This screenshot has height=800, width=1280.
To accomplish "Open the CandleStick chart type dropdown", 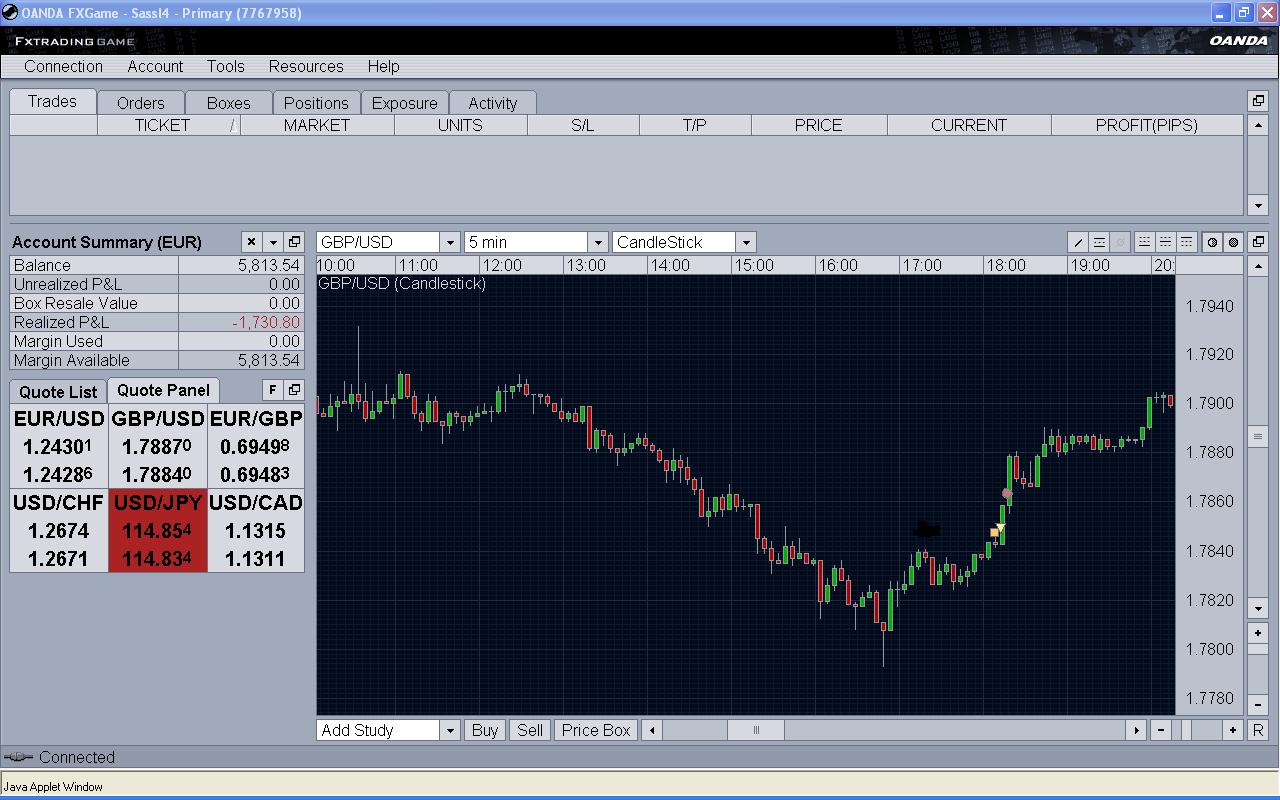I will pos(745,242).
